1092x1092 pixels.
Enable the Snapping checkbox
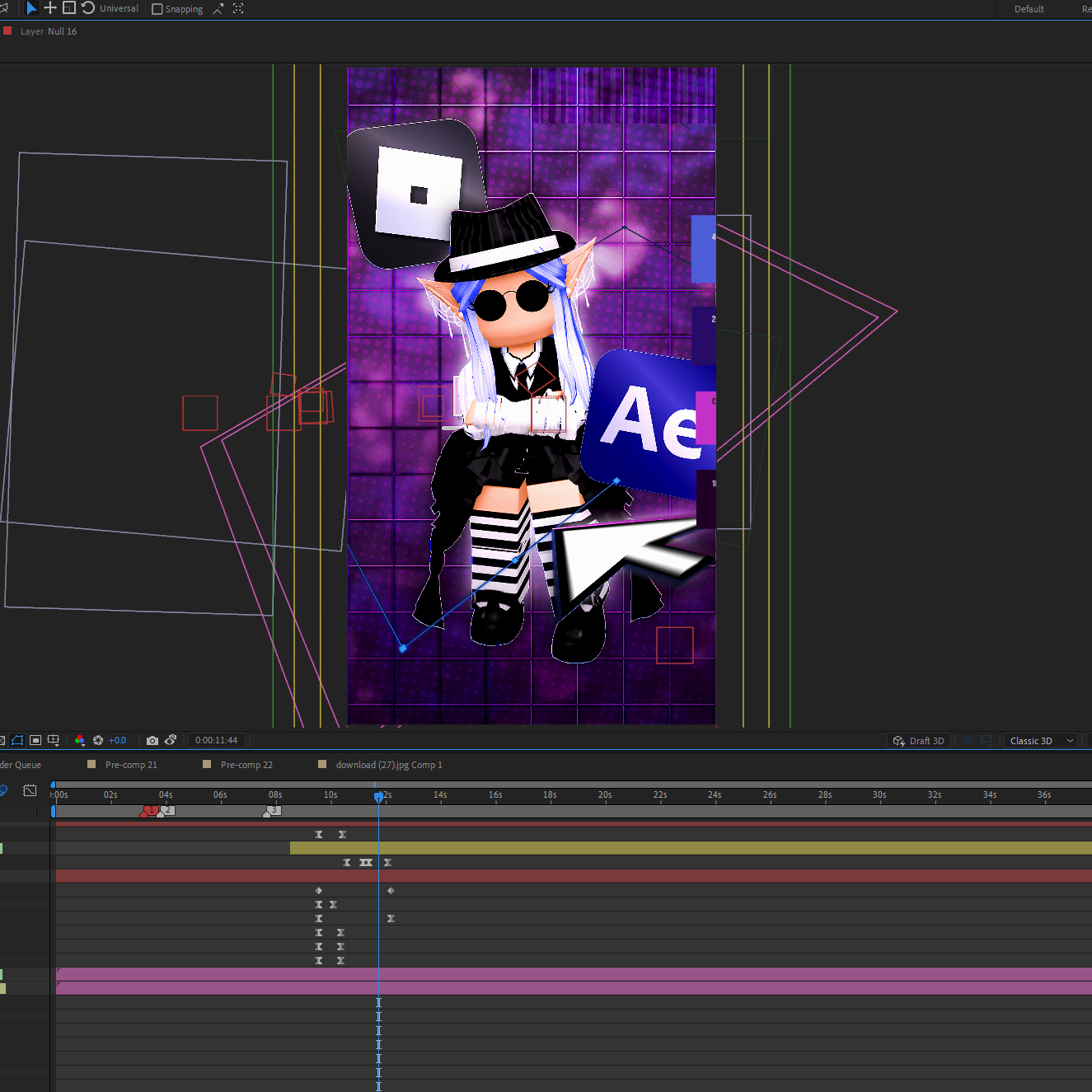point(157,9)
